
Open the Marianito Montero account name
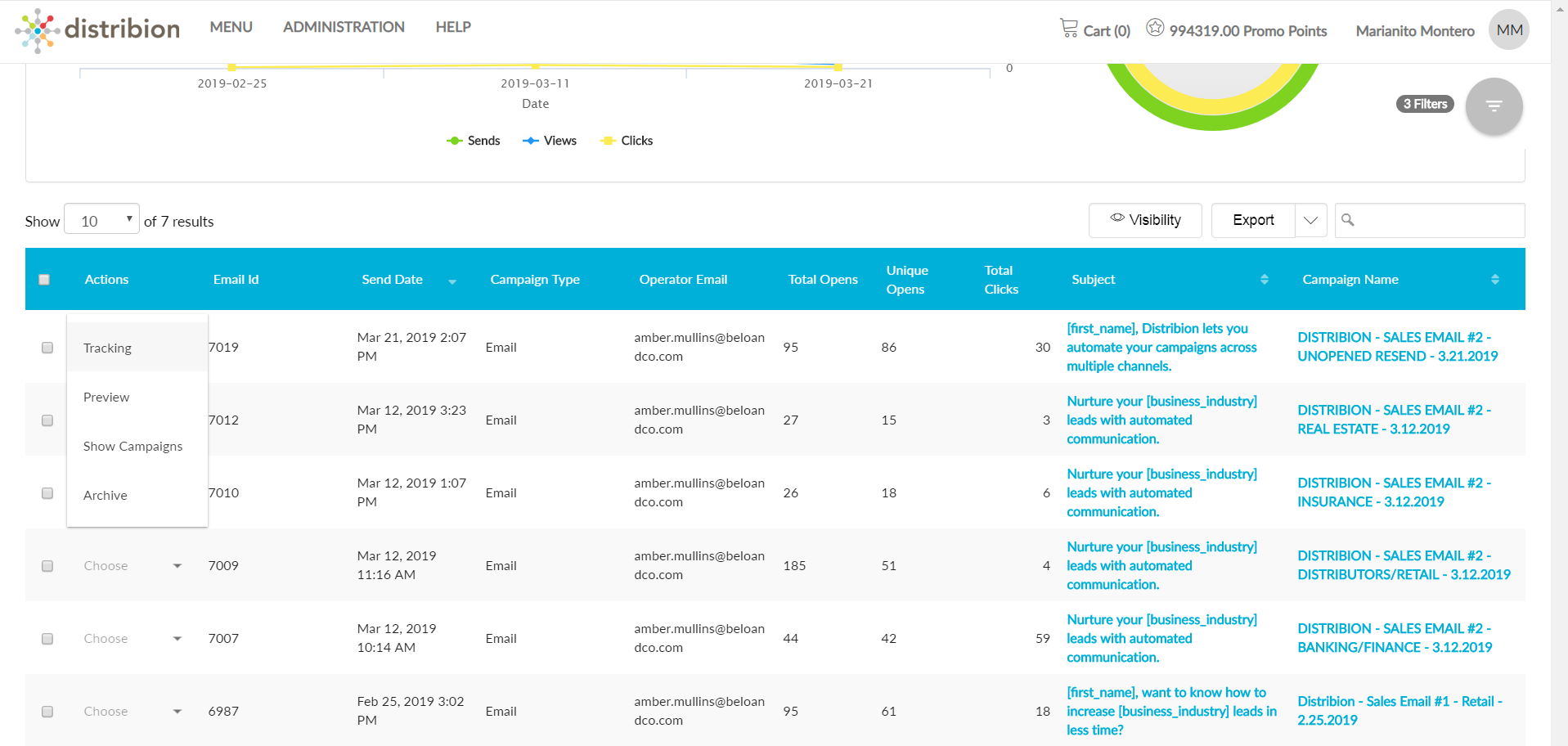(1415, 31)
